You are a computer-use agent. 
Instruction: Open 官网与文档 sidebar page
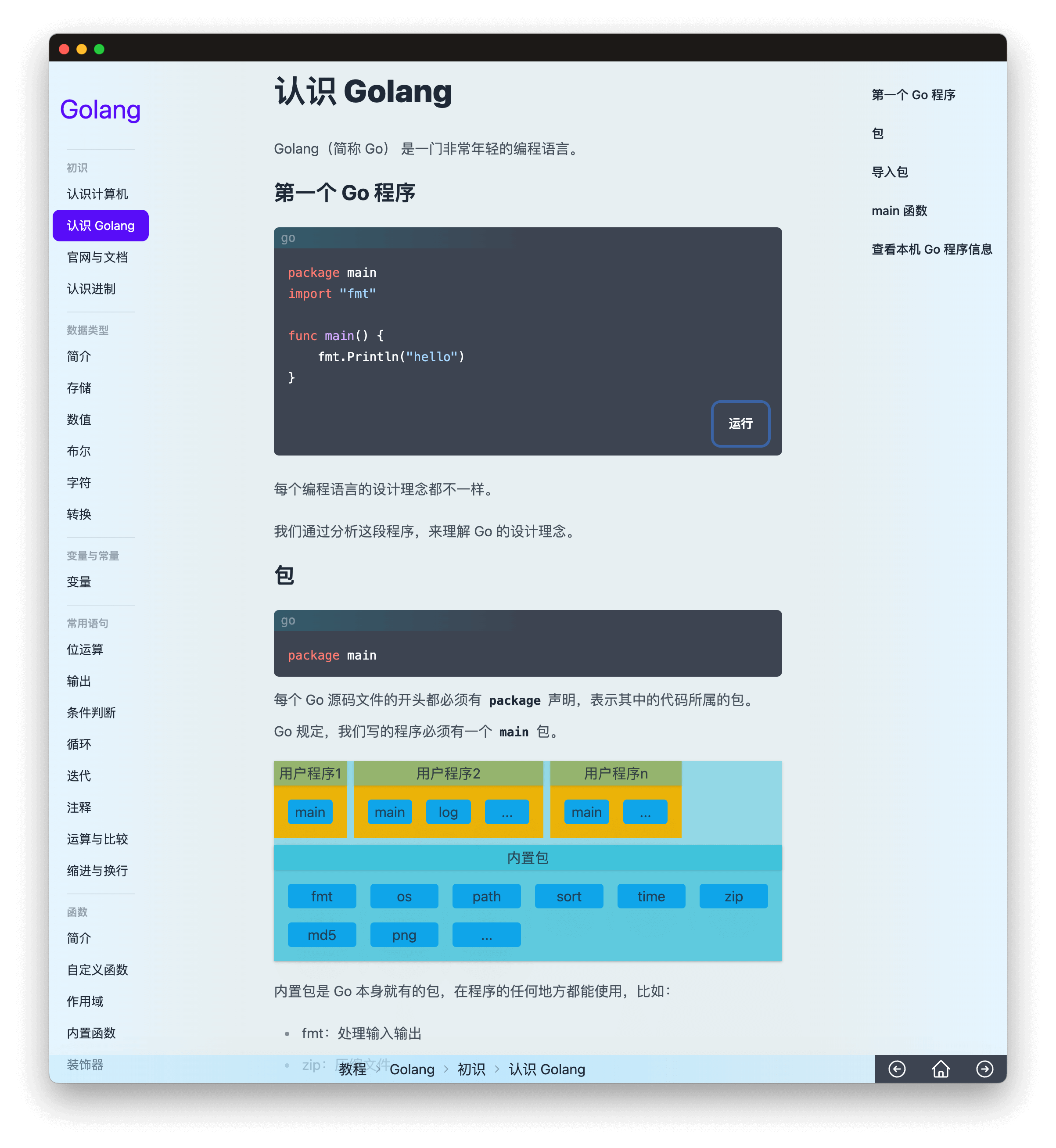(97, 257)
